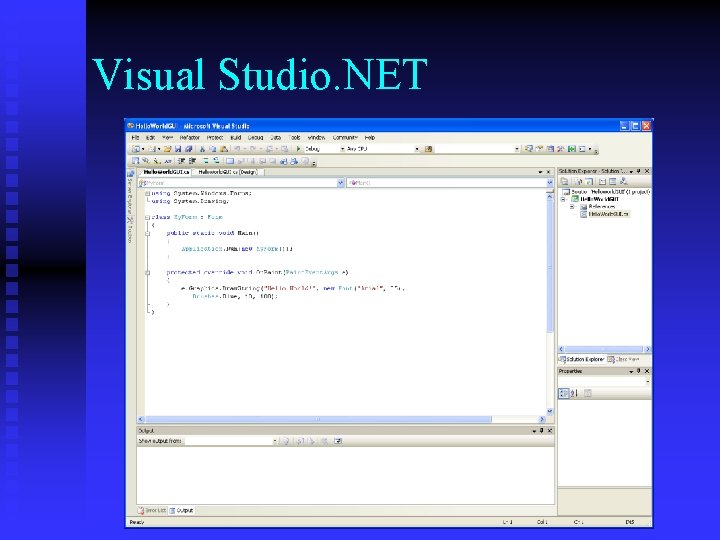The image size is (720, 540).
Task: Click Show All Files in Solution Explorer
Action: coord(579,182)
